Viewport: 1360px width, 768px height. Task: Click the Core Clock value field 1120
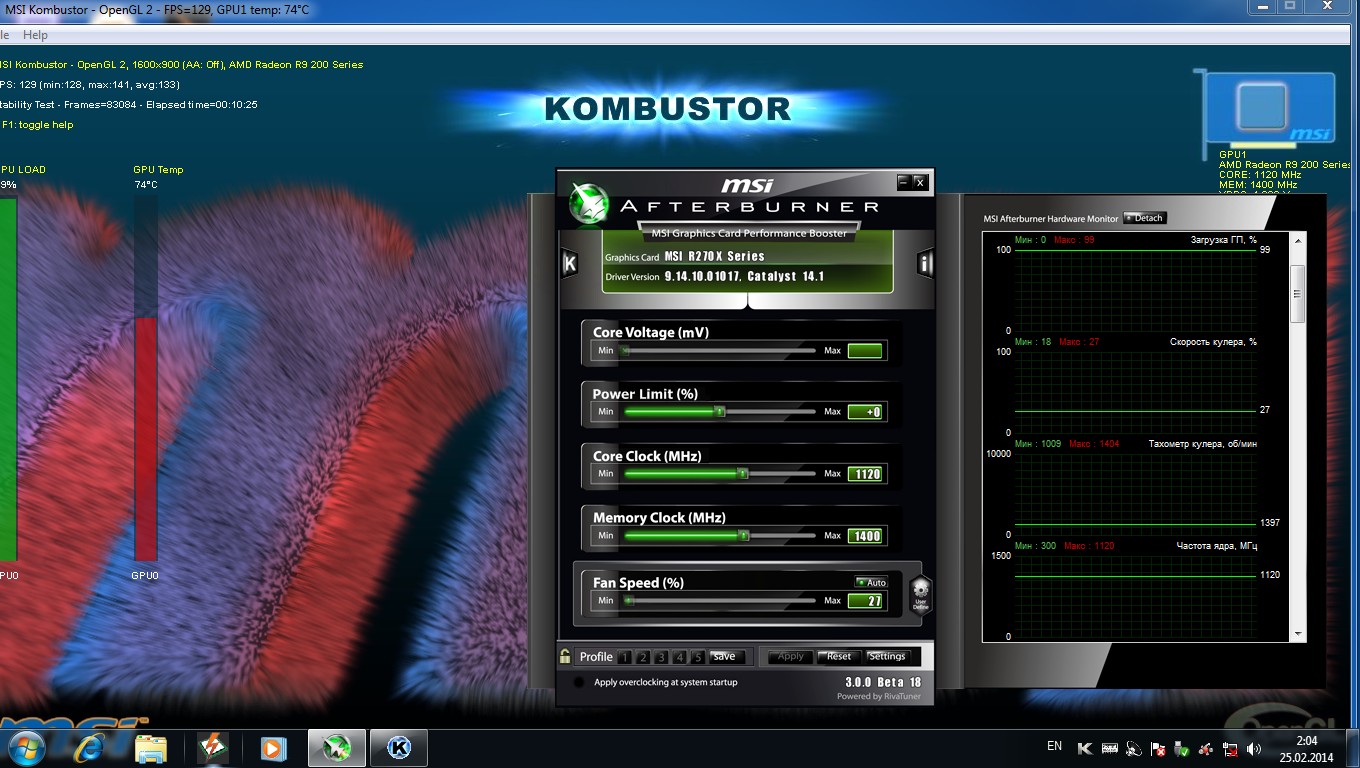[866, 474]
